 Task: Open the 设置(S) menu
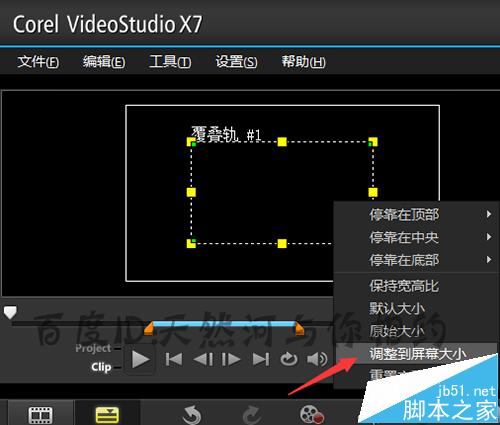(x=236, y=62)
